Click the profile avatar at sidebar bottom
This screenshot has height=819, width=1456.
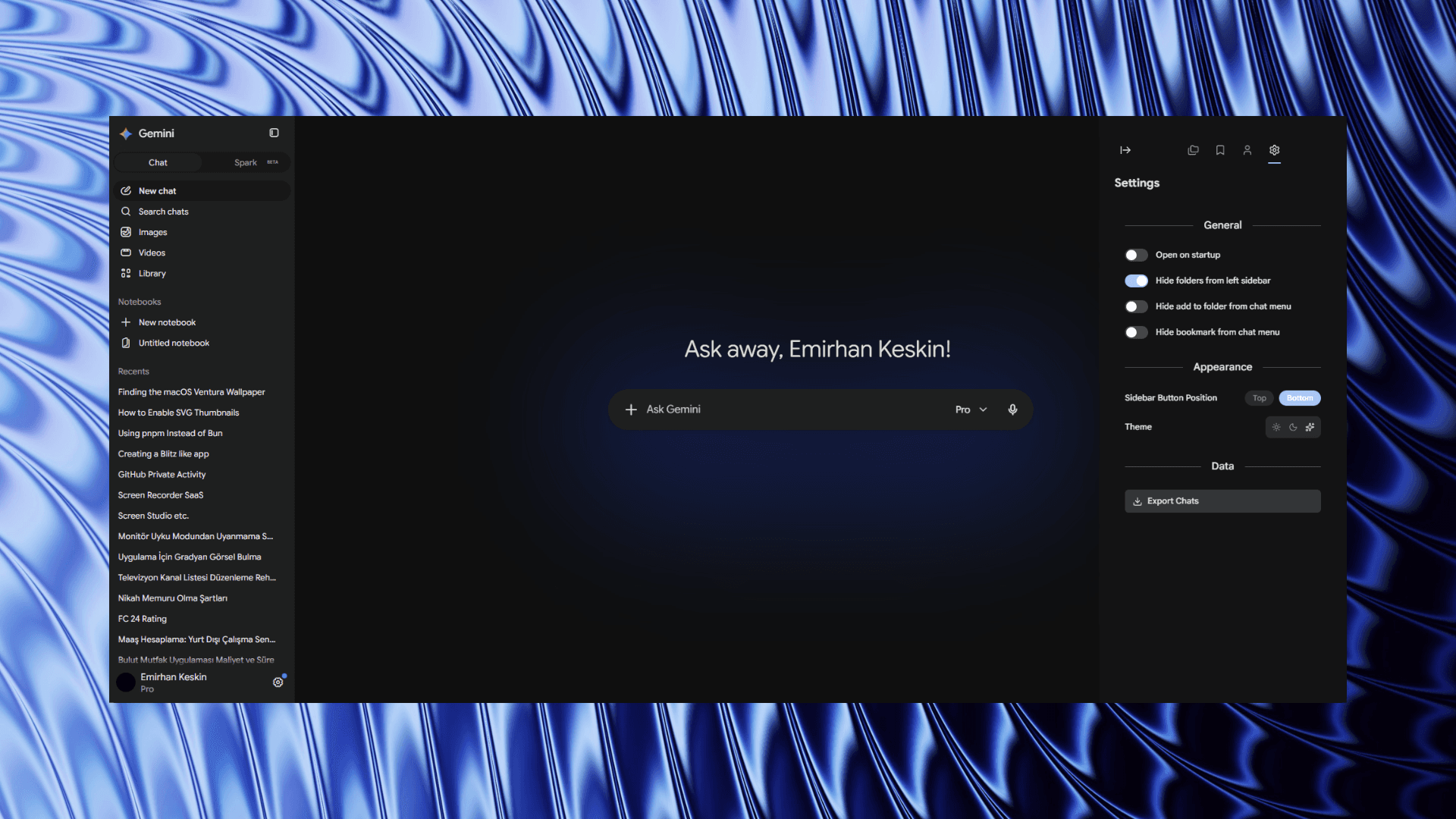click(126, 682)
